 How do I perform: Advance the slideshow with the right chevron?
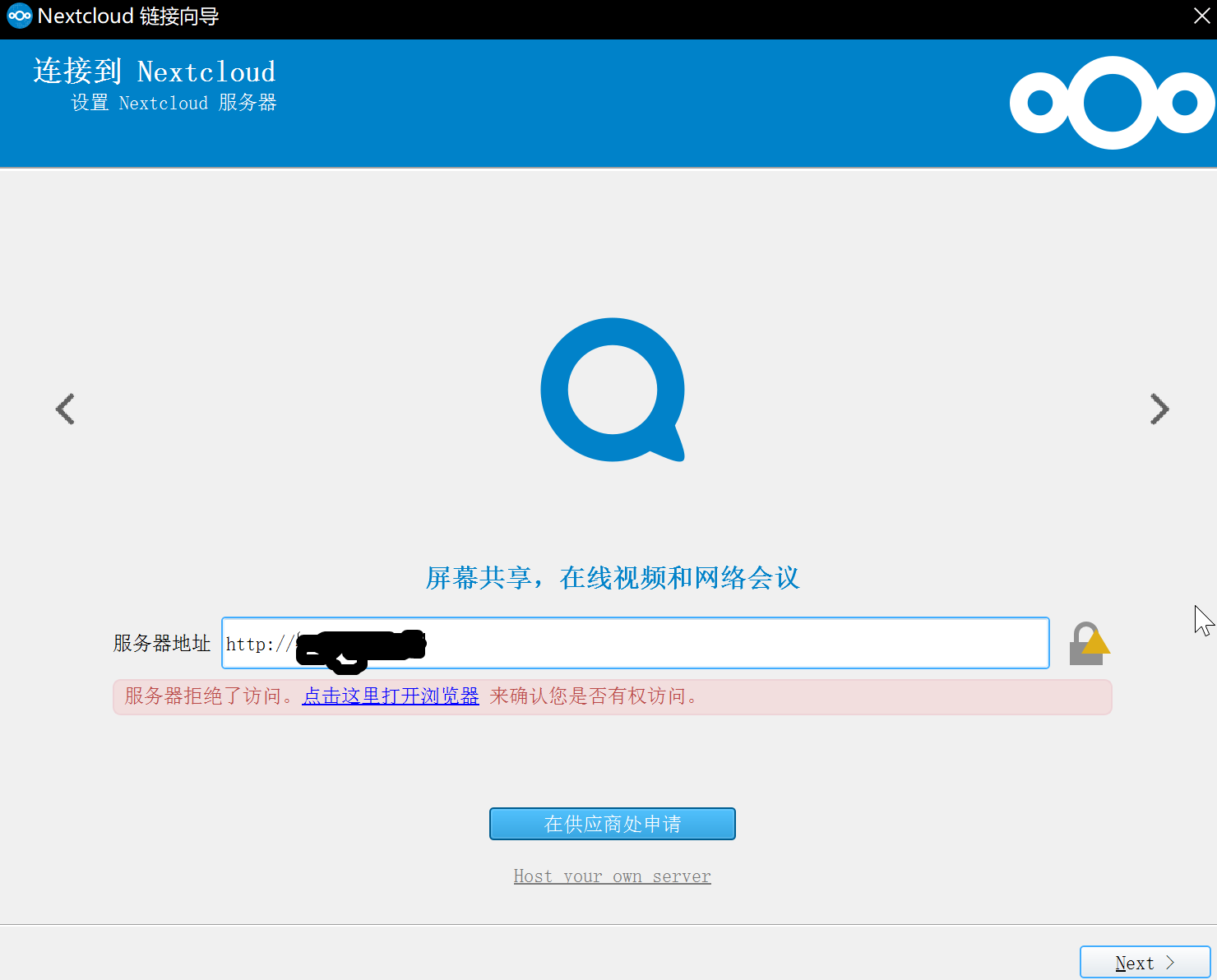[1159, 409]
